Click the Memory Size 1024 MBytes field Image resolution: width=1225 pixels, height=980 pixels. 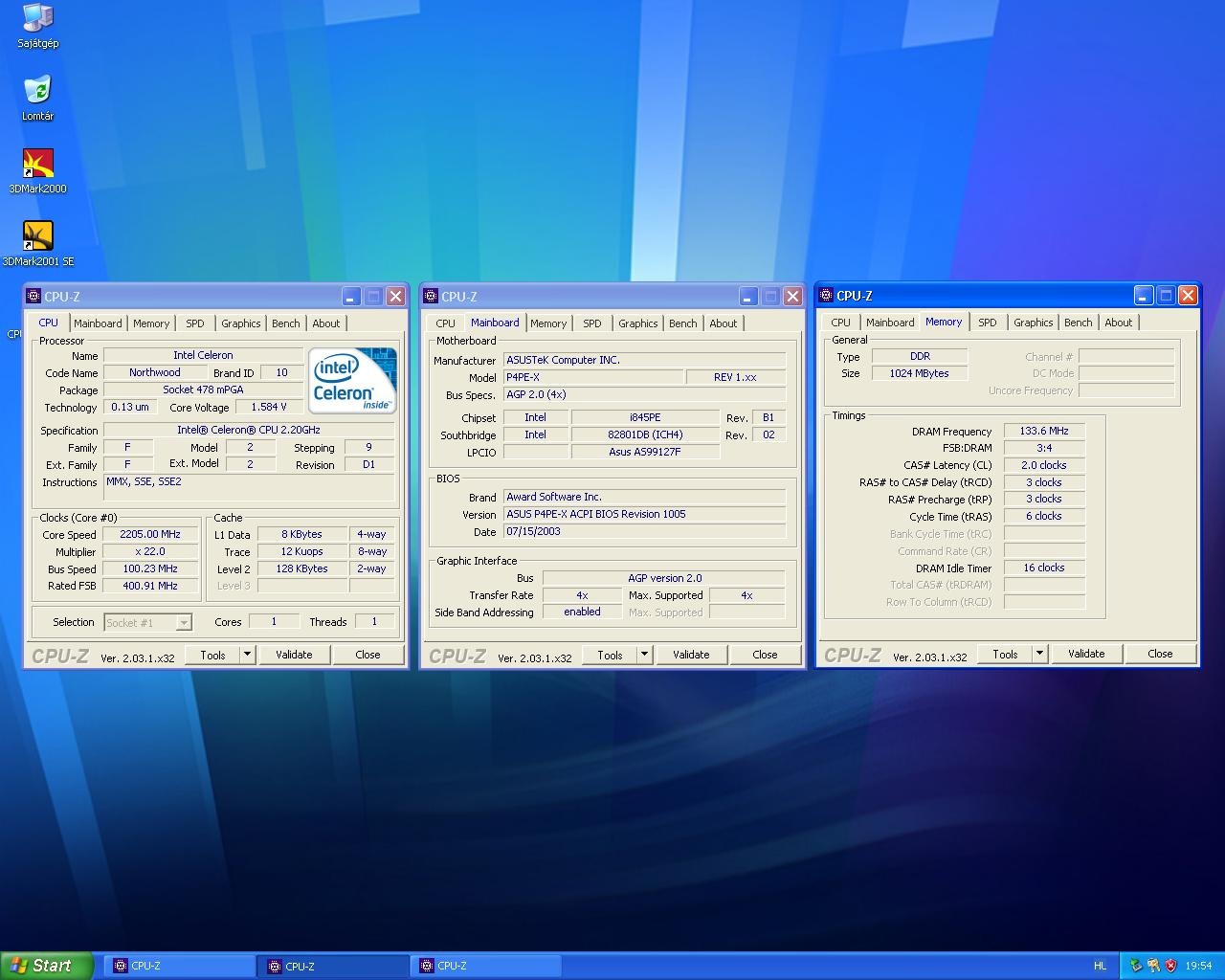(920, 373)
